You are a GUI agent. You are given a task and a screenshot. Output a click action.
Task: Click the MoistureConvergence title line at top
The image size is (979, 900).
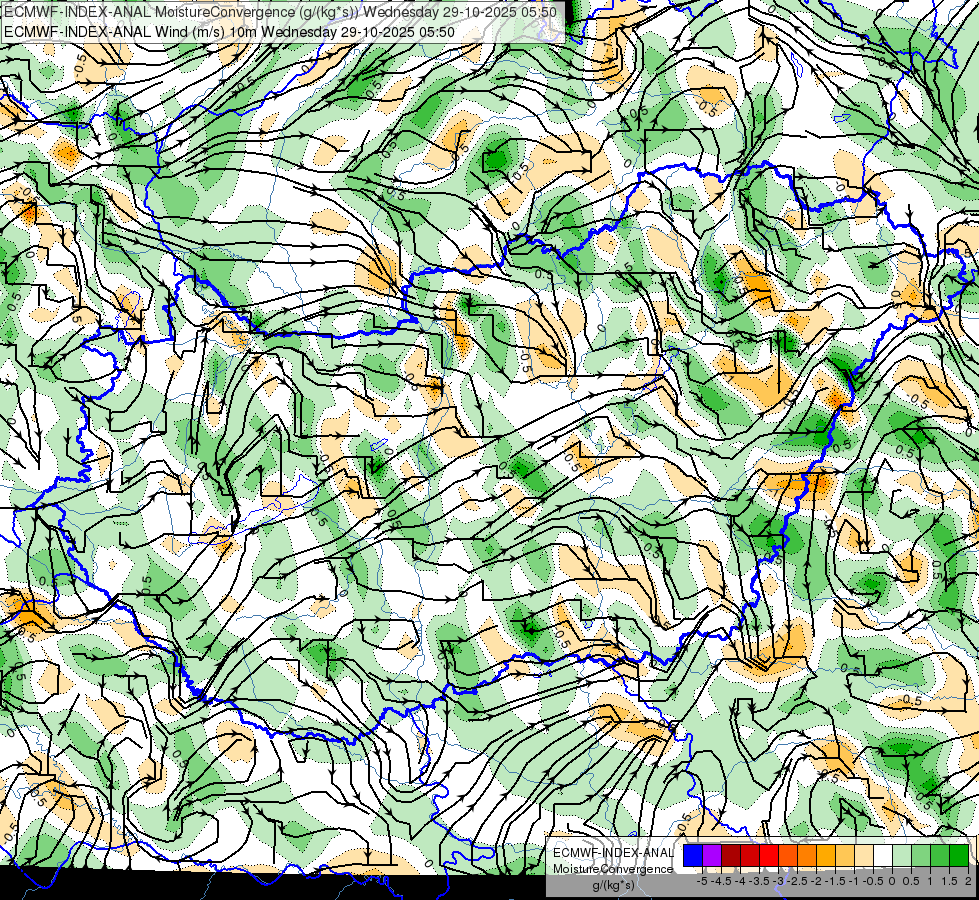[x=280, y=12]
